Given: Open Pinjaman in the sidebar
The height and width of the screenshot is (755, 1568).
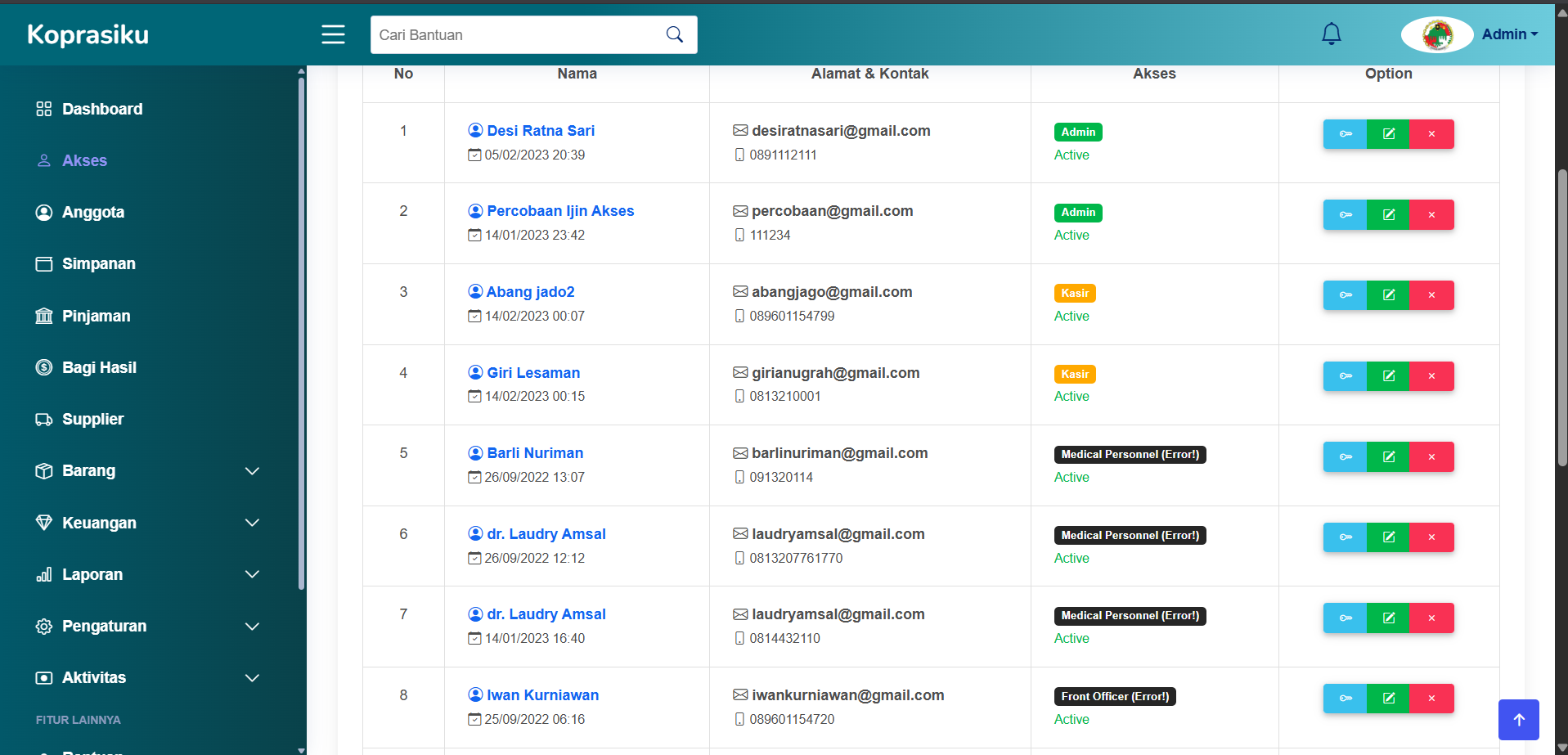Looking at the screenshot, I should [96, 316].
